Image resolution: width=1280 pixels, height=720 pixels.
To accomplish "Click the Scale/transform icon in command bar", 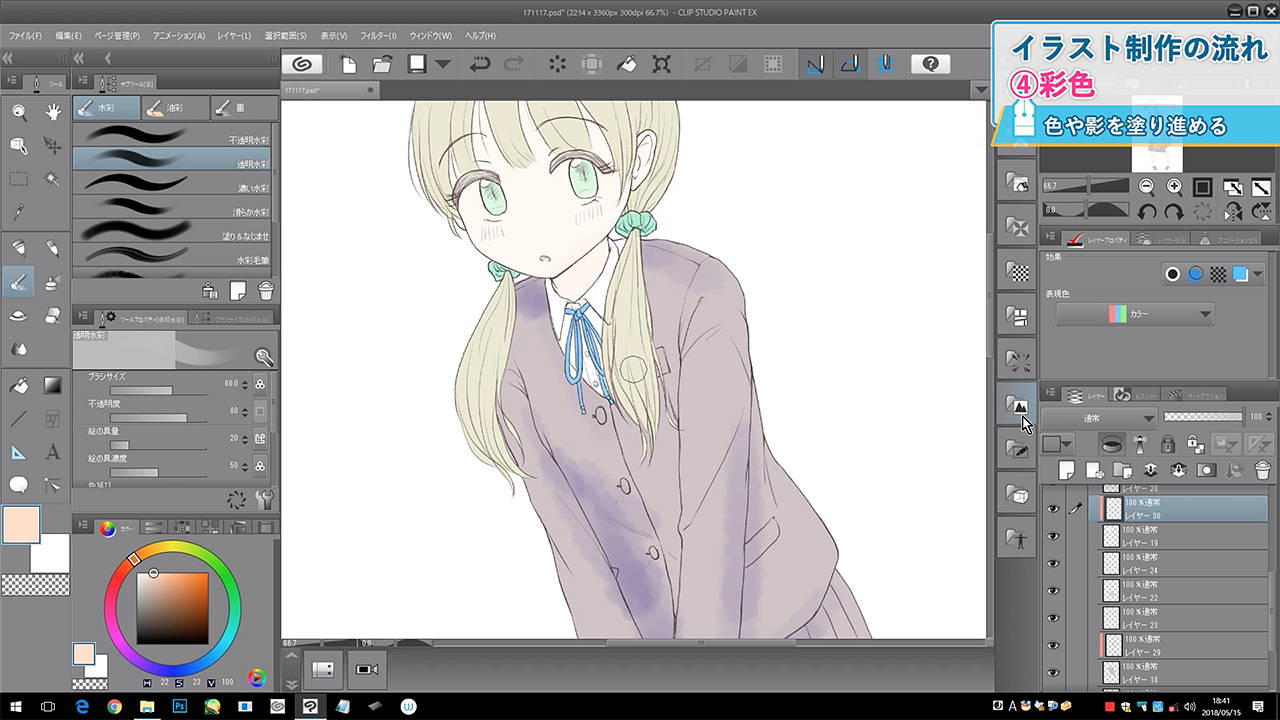I will [661, 64].
